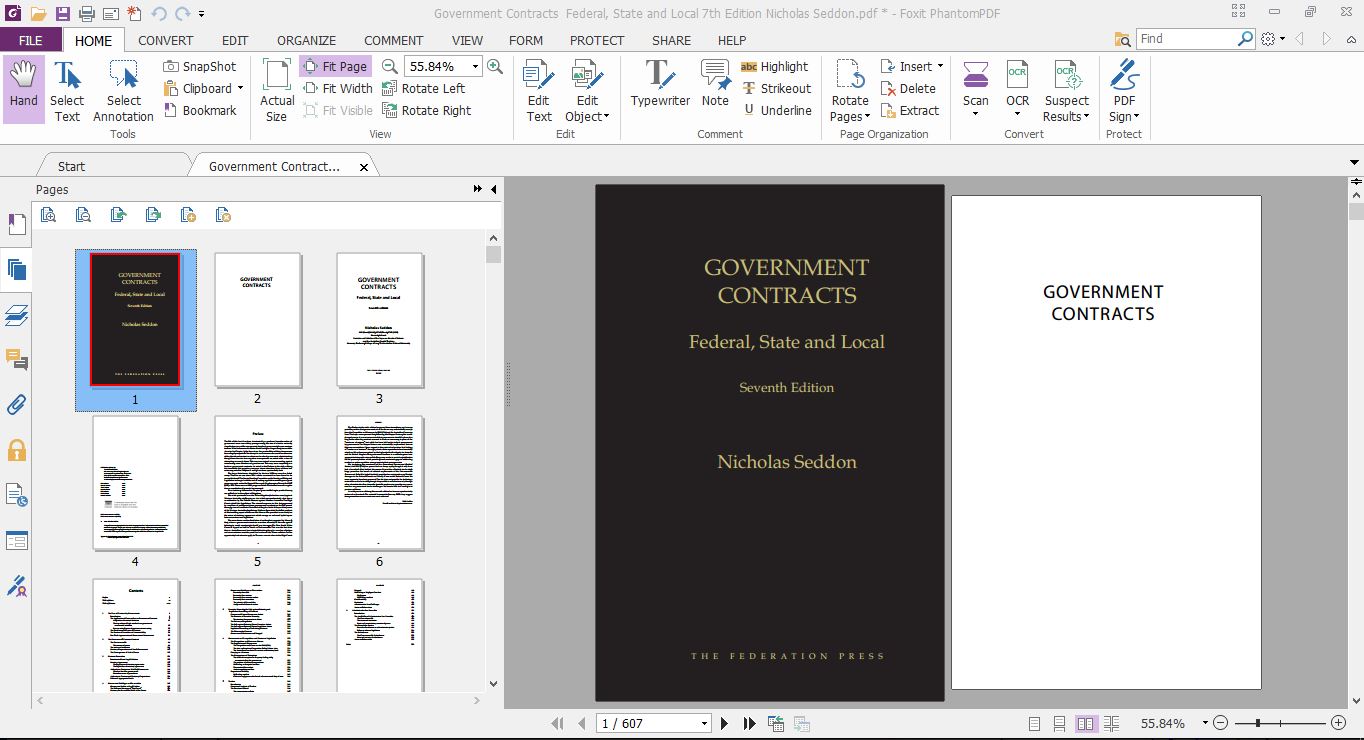Choose the Strikeout tool
This screenshot has height=740, width=1364.
(x=776, y=88)
